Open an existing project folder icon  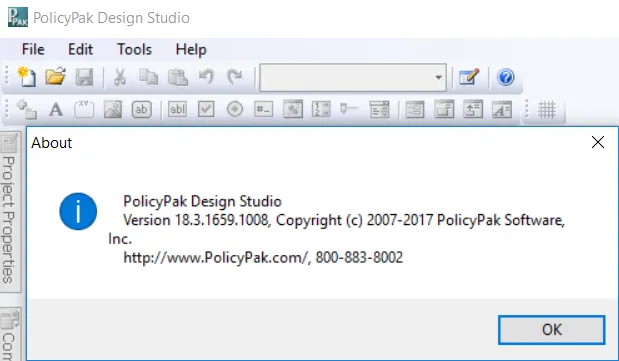55,77
